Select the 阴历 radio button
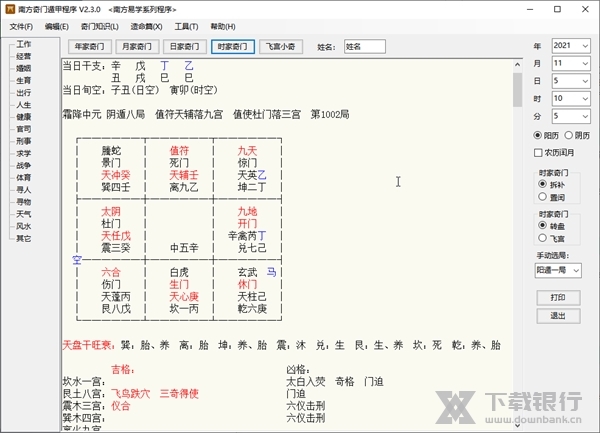600x433 pixels. tap(569, 135)
